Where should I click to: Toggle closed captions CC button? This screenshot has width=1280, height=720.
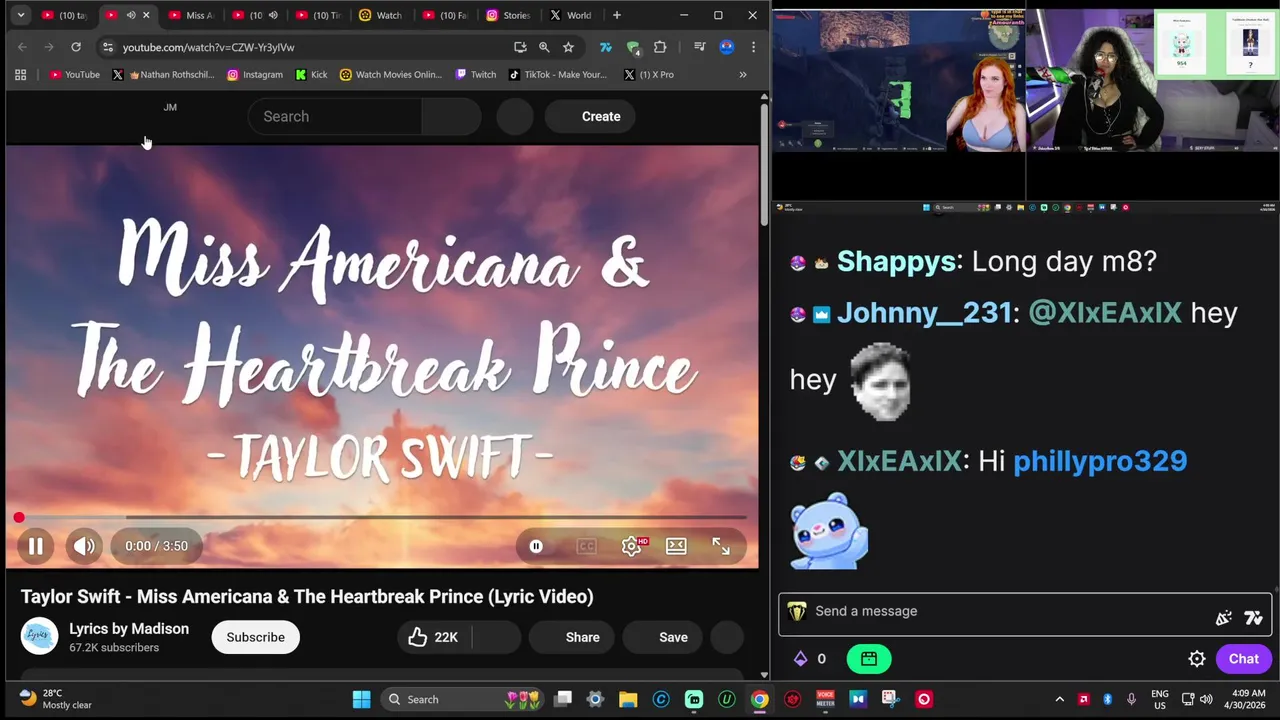[x=587, y=546]
